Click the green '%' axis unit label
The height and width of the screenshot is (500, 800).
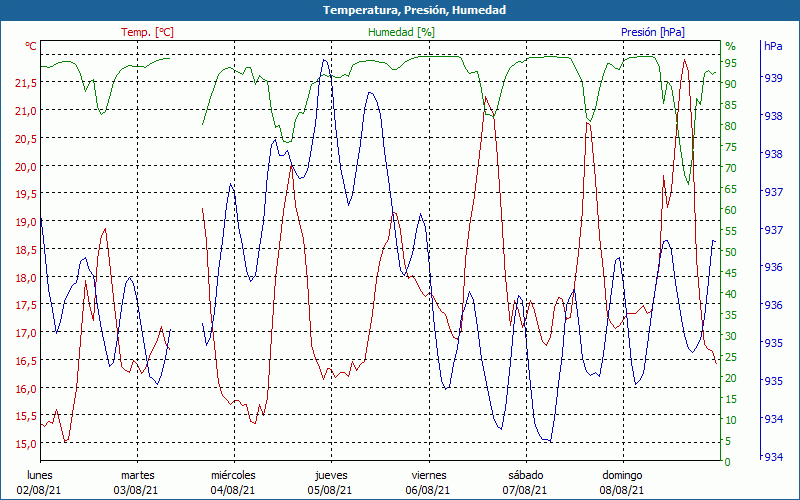tap(731, 46)
